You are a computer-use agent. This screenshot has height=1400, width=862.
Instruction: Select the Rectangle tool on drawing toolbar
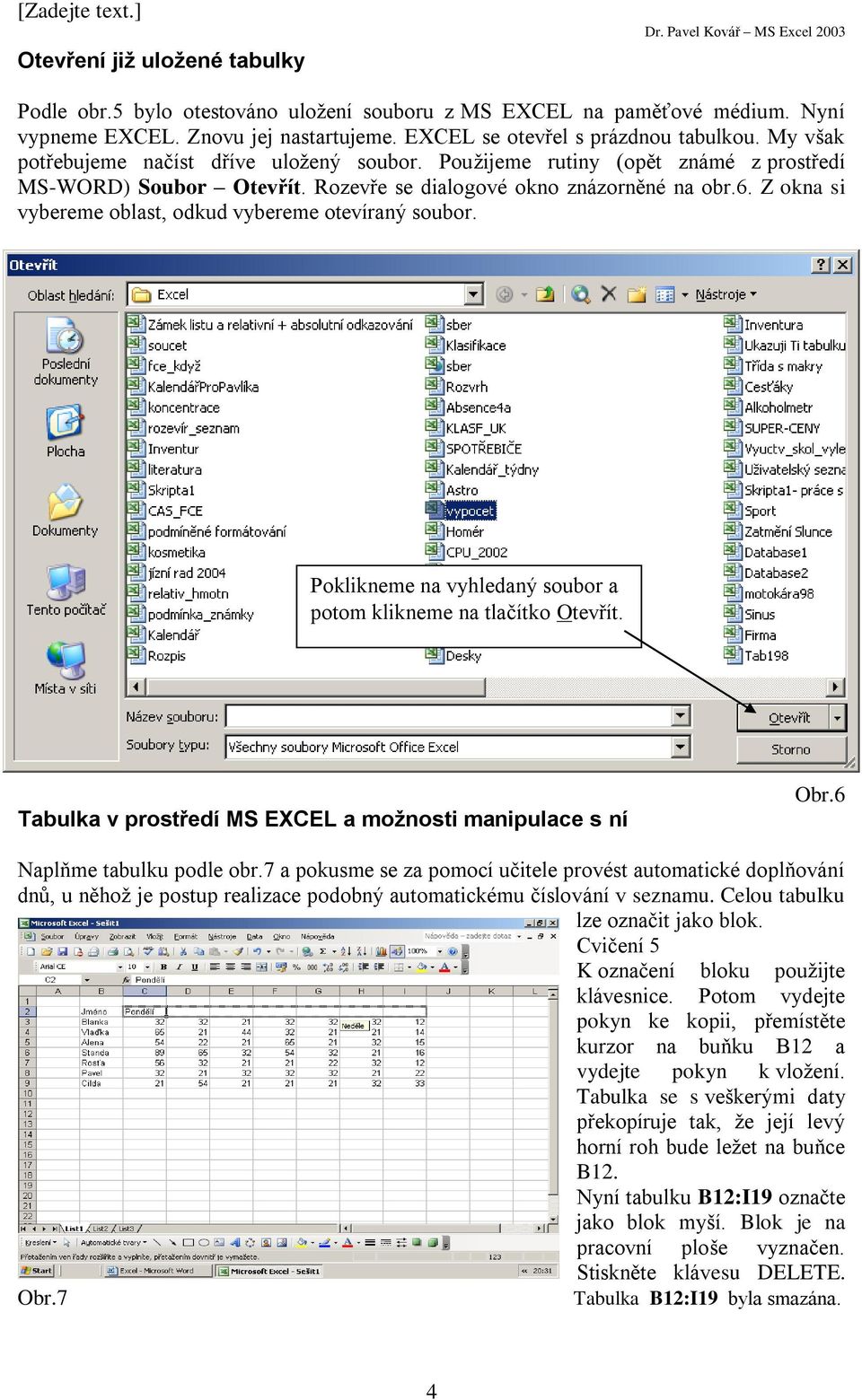tap(188, 1243)
